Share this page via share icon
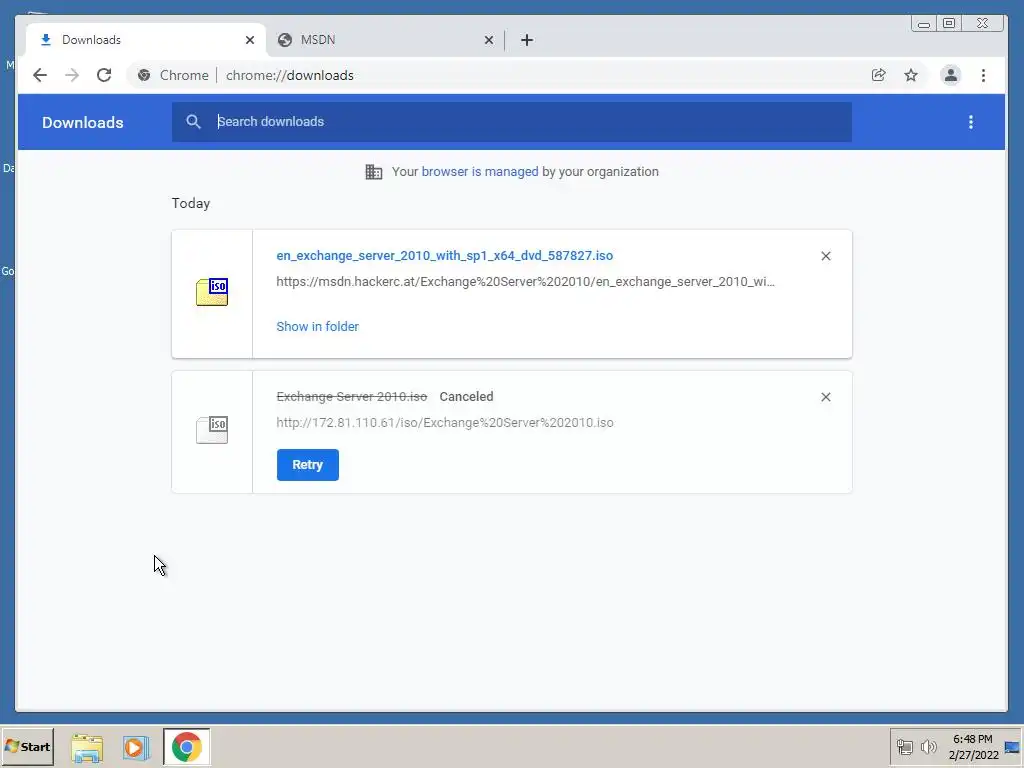 (879, 75)
